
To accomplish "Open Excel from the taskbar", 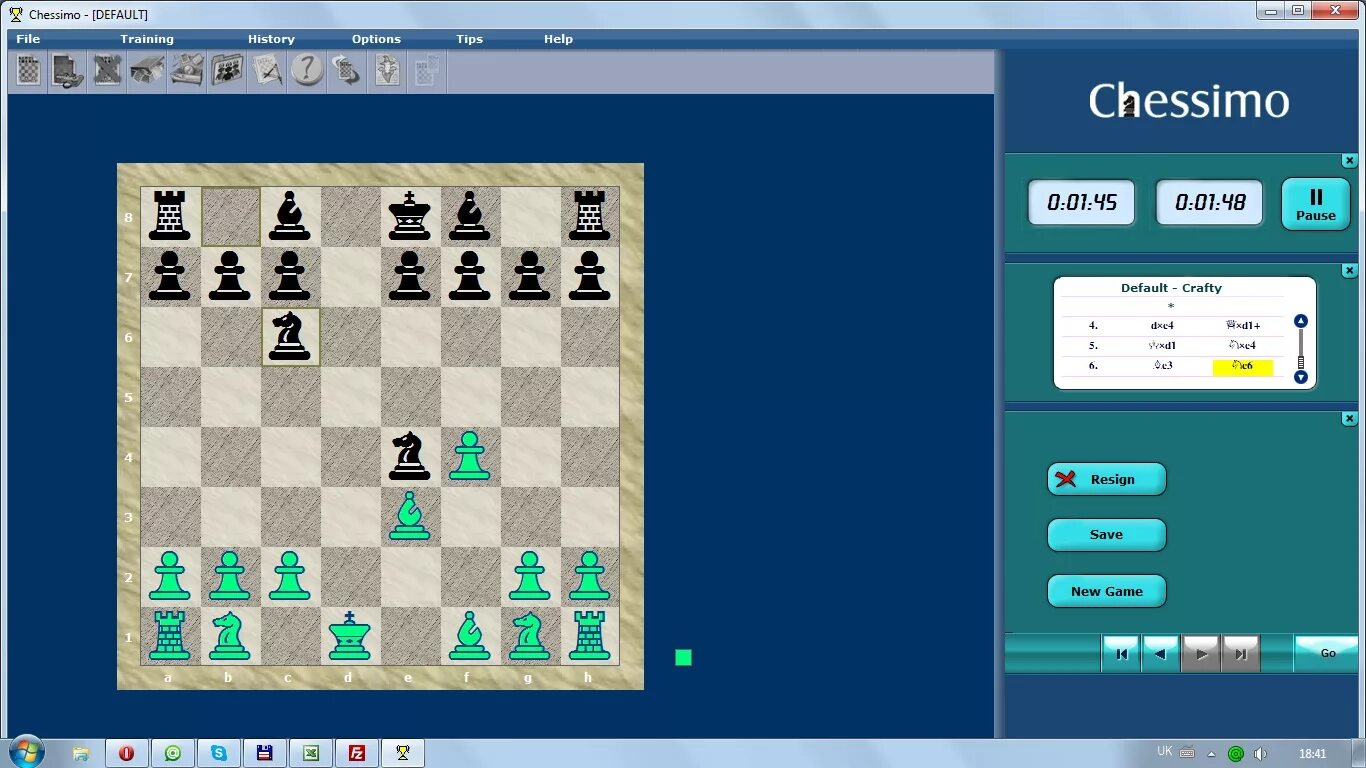I will 311,753.
